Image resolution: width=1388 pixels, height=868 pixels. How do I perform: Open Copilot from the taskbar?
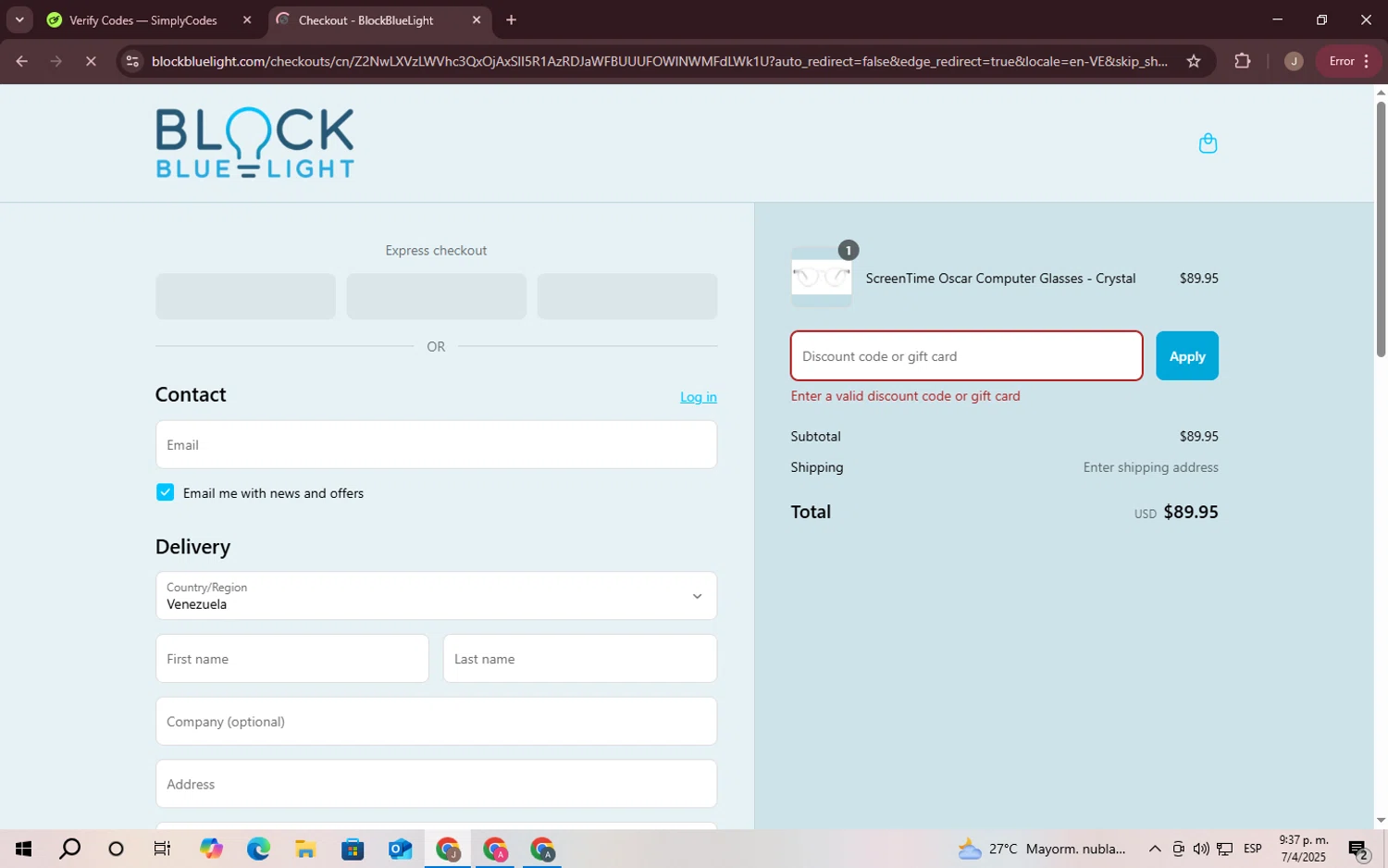[211, 849]
